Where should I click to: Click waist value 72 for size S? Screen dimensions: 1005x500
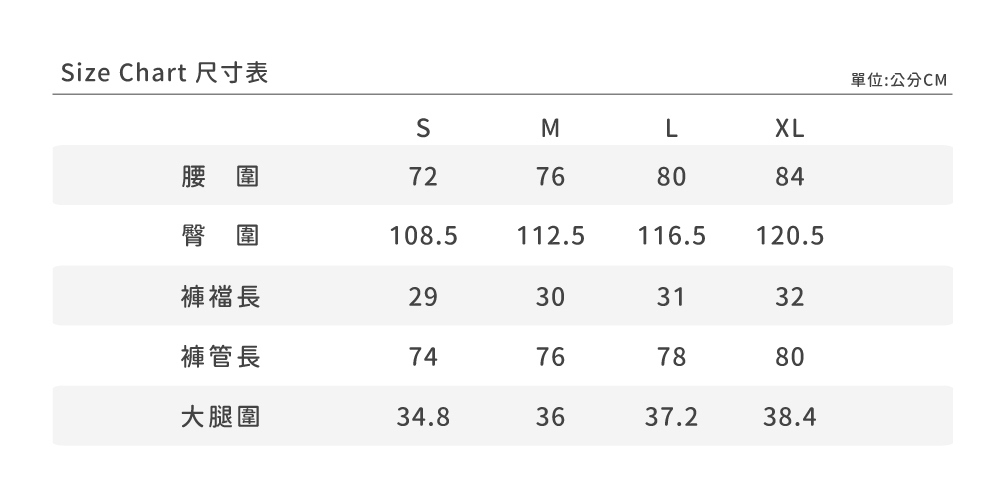point(424,177)
